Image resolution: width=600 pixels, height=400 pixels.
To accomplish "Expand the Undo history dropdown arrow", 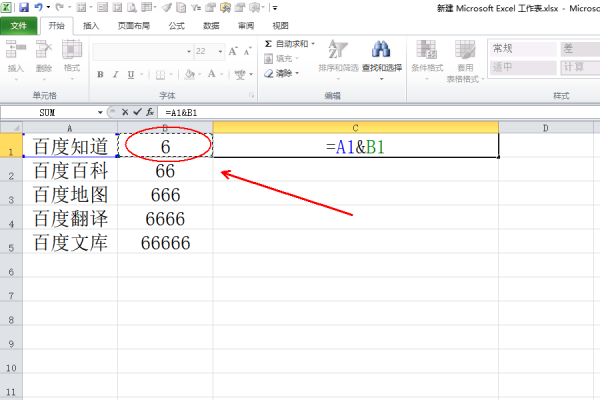I will click(48, 7).
